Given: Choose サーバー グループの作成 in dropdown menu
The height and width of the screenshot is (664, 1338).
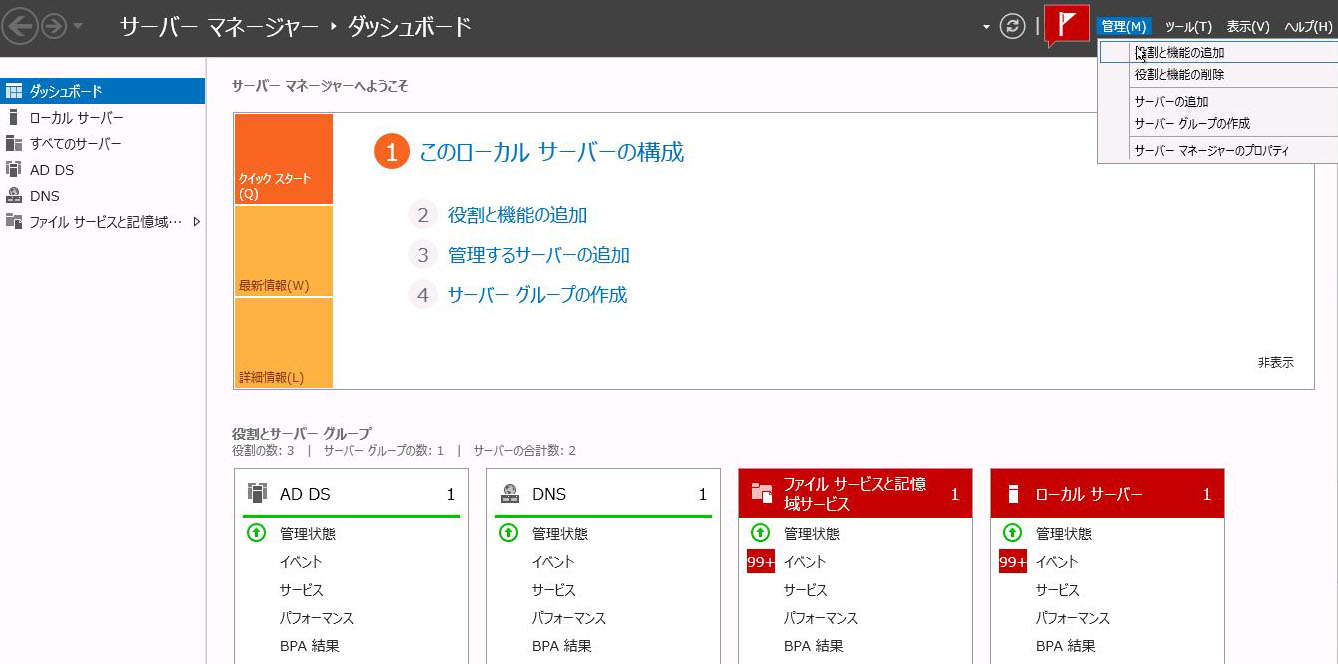Looking at the screenshot, I should [1218, 124].
